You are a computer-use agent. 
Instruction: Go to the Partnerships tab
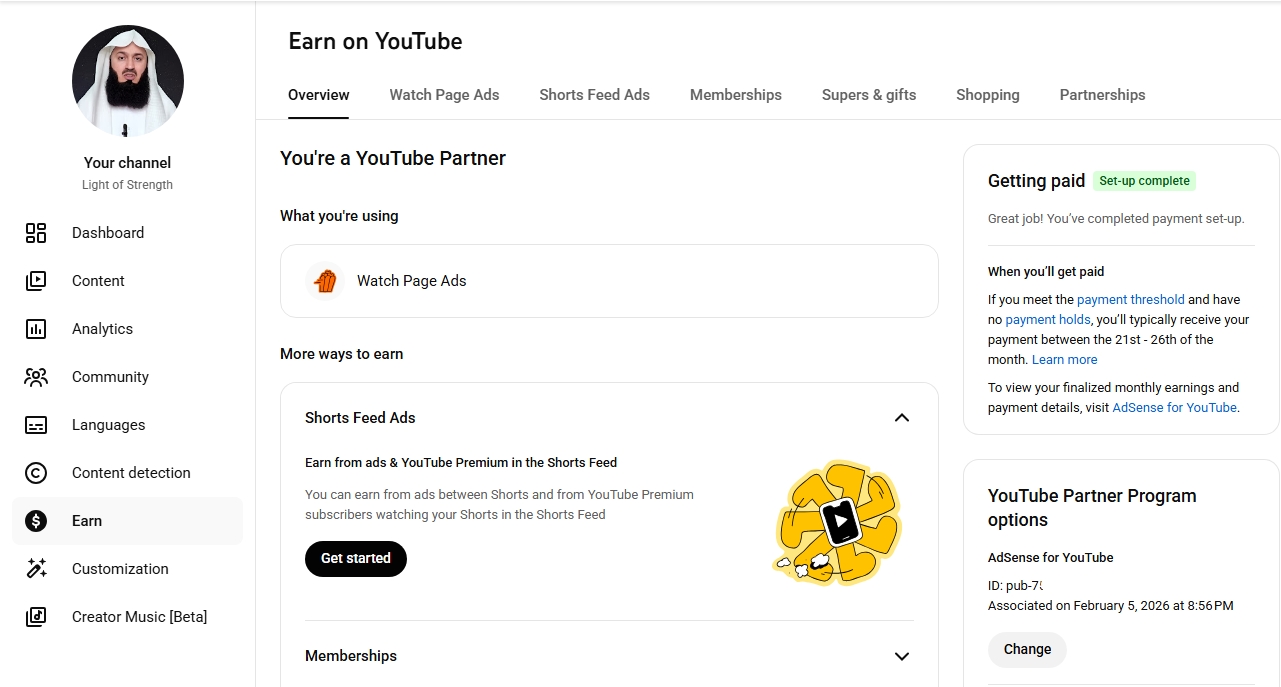[1102, 95]
